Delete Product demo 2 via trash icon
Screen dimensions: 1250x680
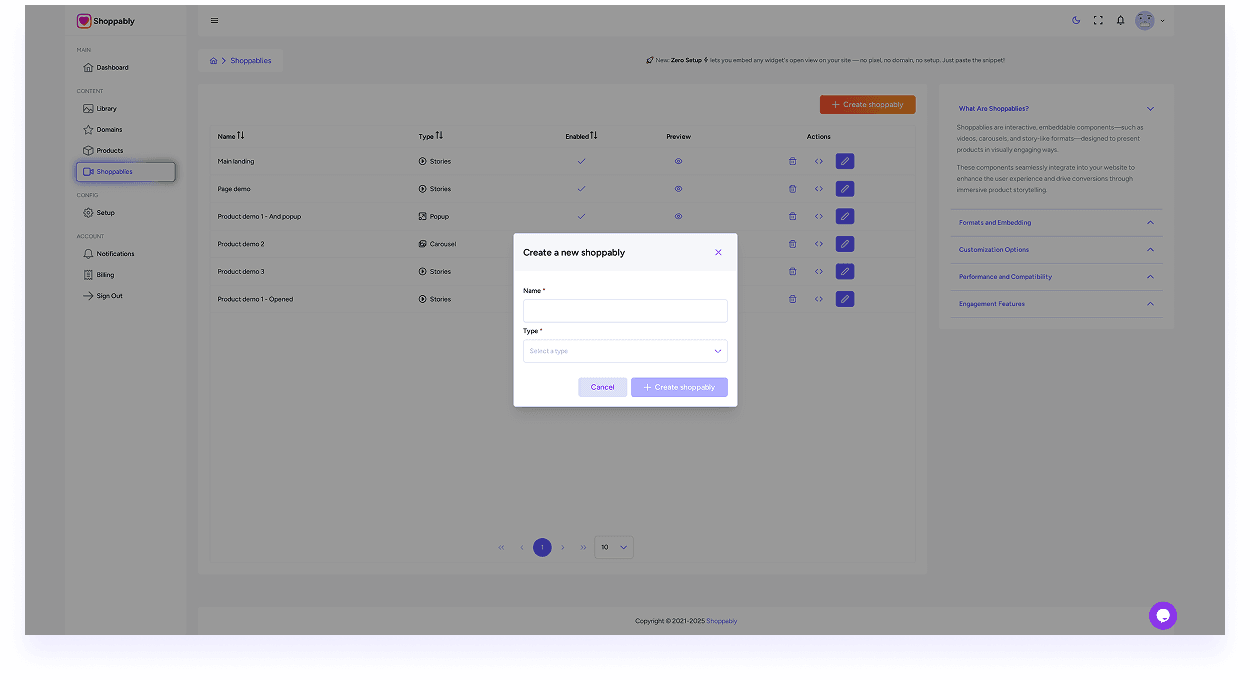tap(792, 244)
